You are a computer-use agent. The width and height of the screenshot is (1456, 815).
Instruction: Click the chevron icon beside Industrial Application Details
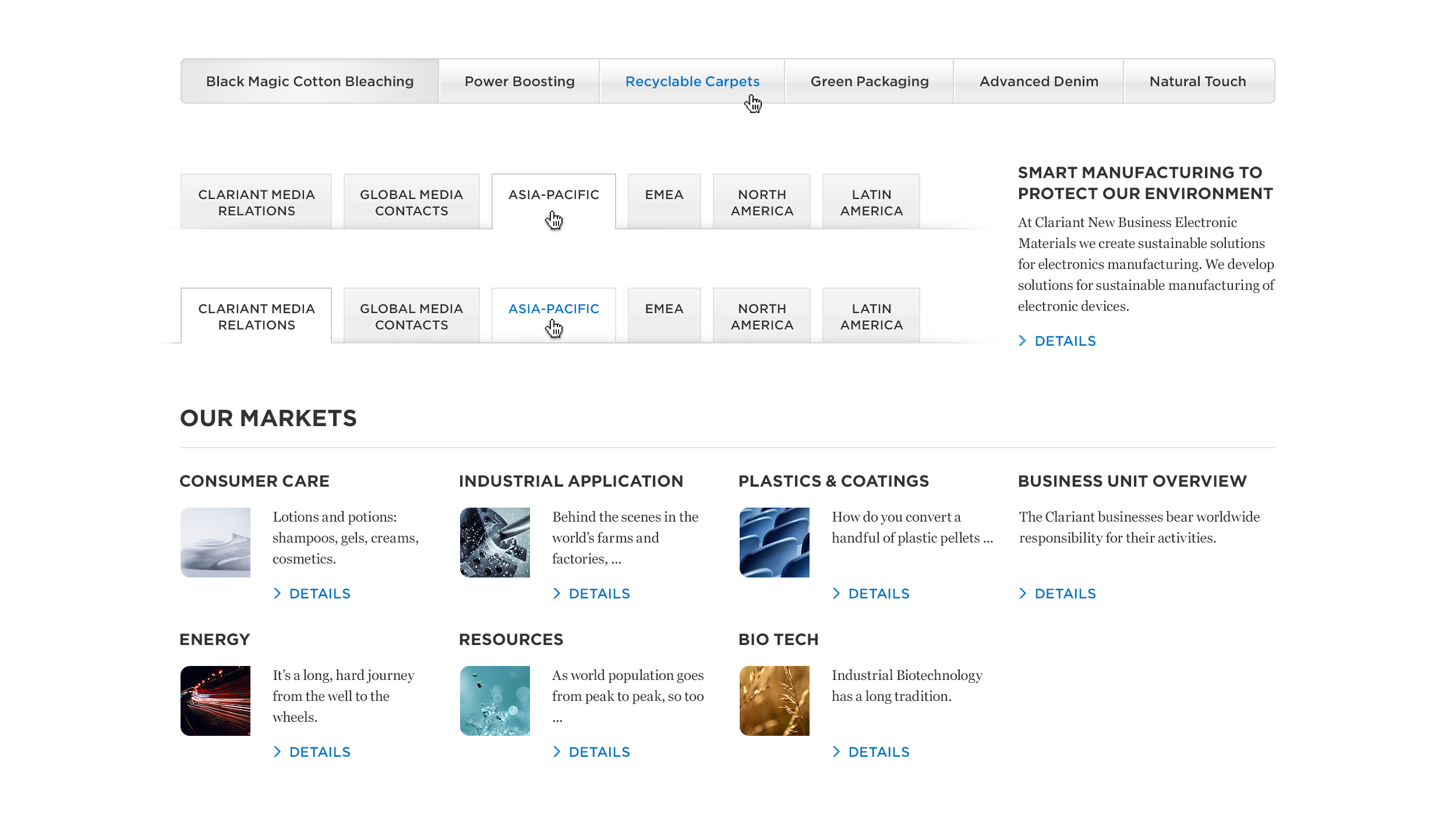point(557,594)
